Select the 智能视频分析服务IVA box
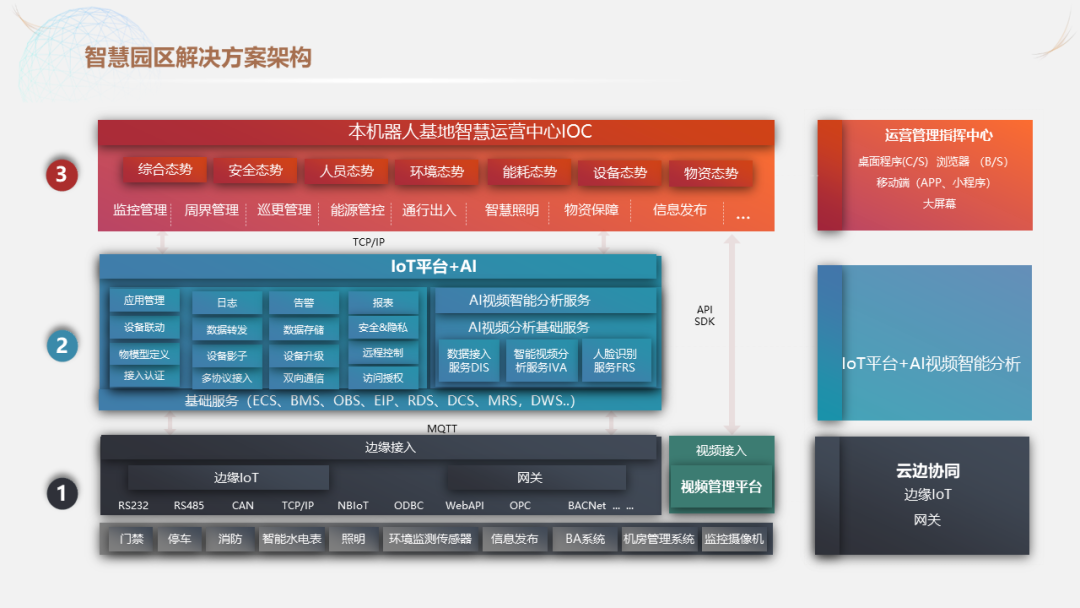Image resolution: width=1080 pixels, height=608 pixels. 541,361
